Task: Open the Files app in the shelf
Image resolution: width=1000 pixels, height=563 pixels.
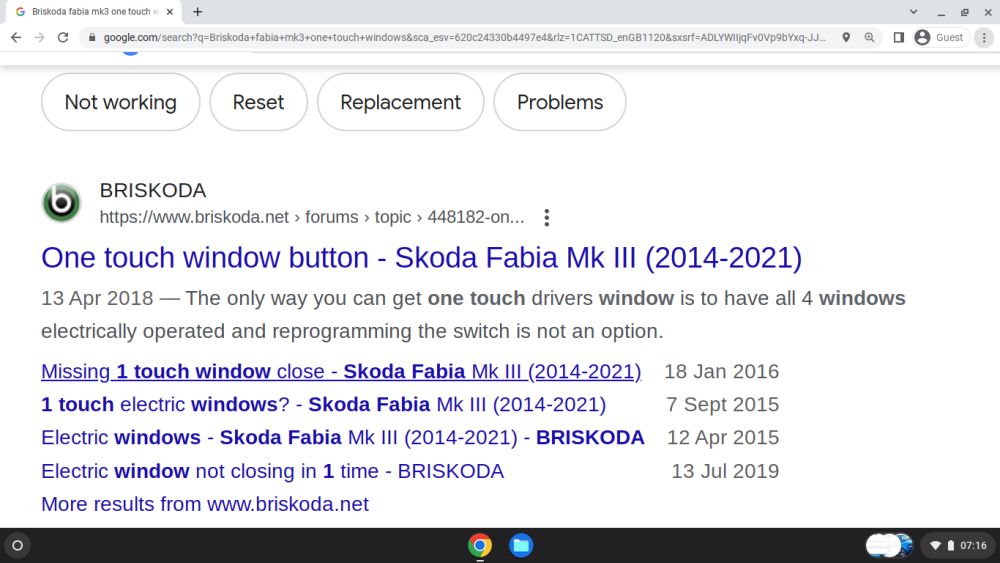Action: point(521,546)
